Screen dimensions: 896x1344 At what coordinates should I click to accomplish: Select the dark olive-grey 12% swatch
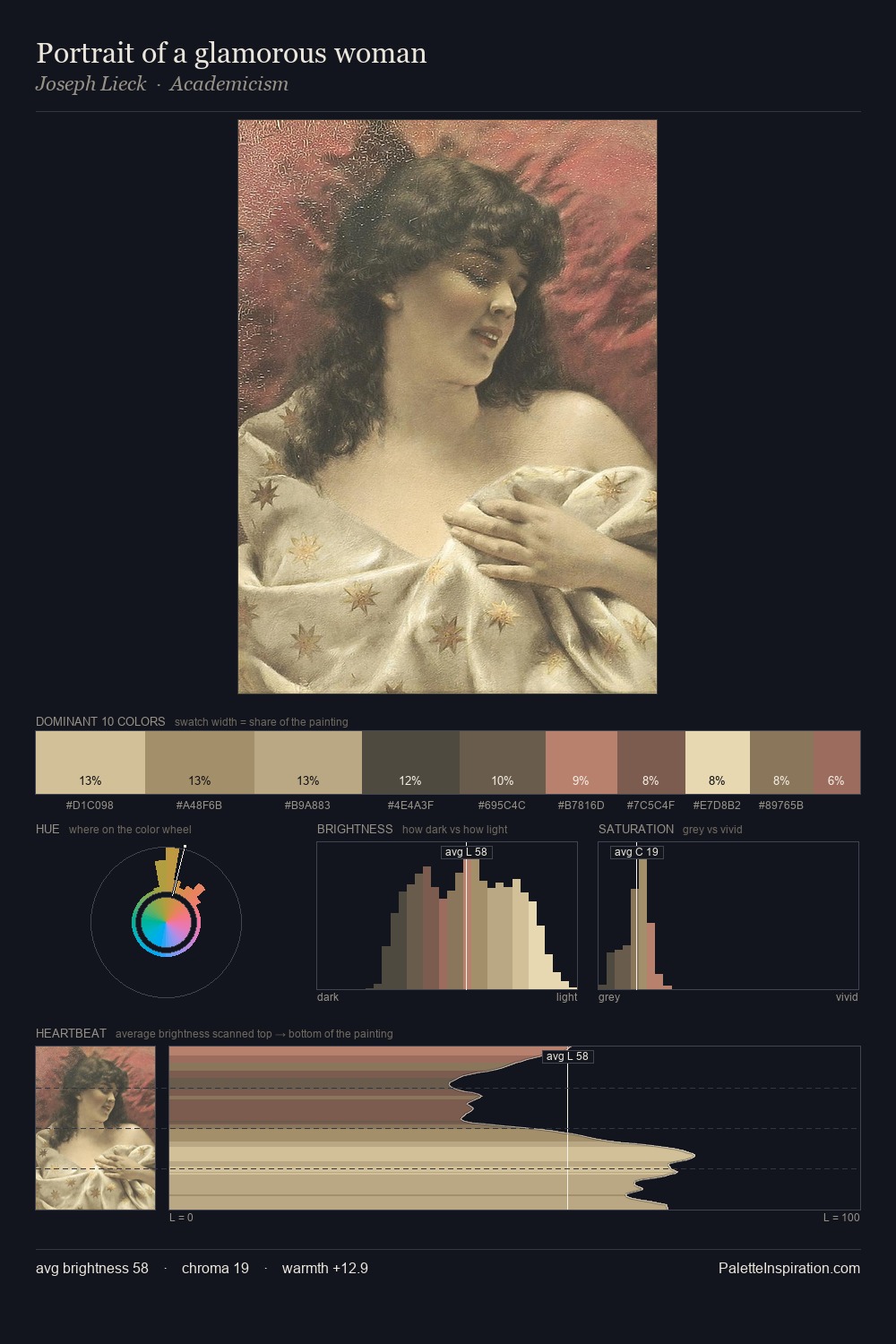pyautogui.click(x=410, y=762)
